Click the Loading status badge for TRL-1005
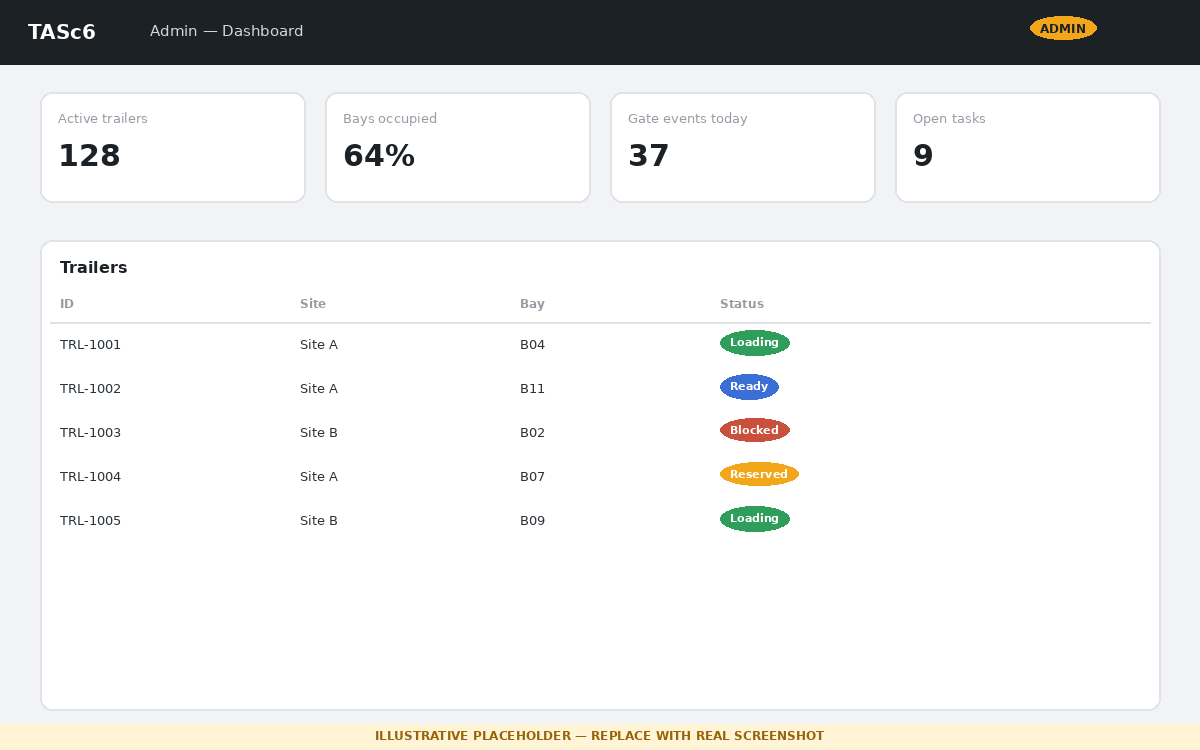The image size is (1200, 750). 755,519
